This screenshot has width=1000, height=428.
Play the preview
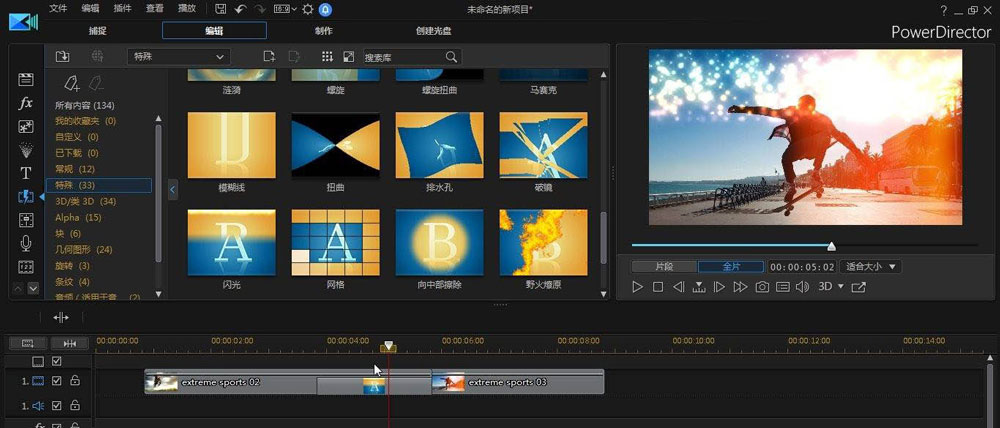coord(637,287)
